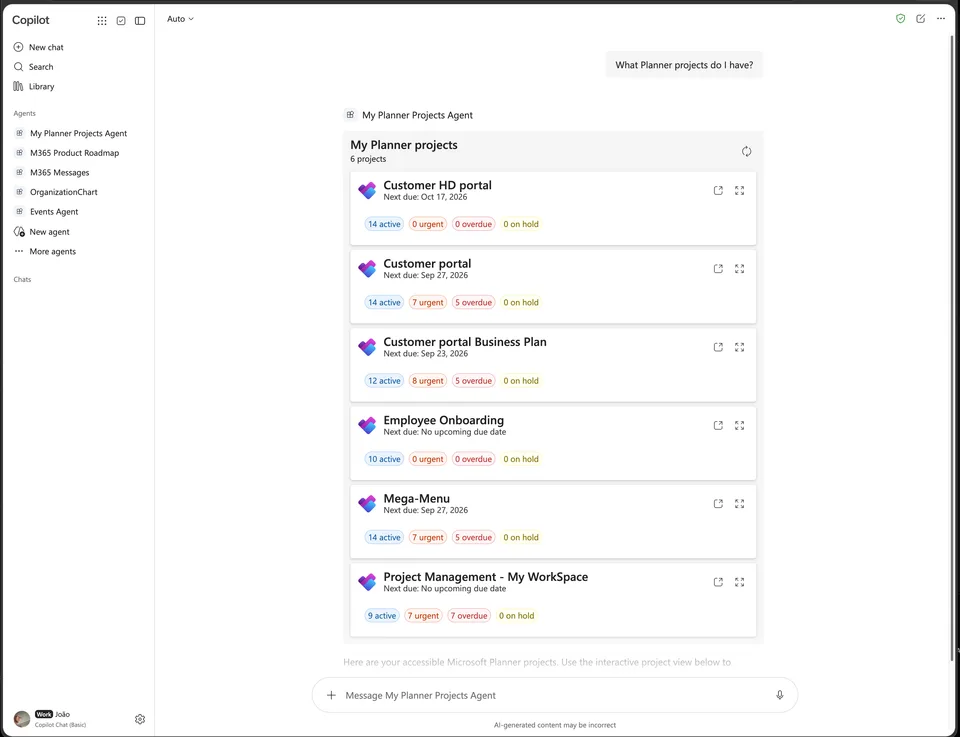Expand the Customer portal card fullscreen
This screenshot has width=960, height=737.
tap(740, 269)
